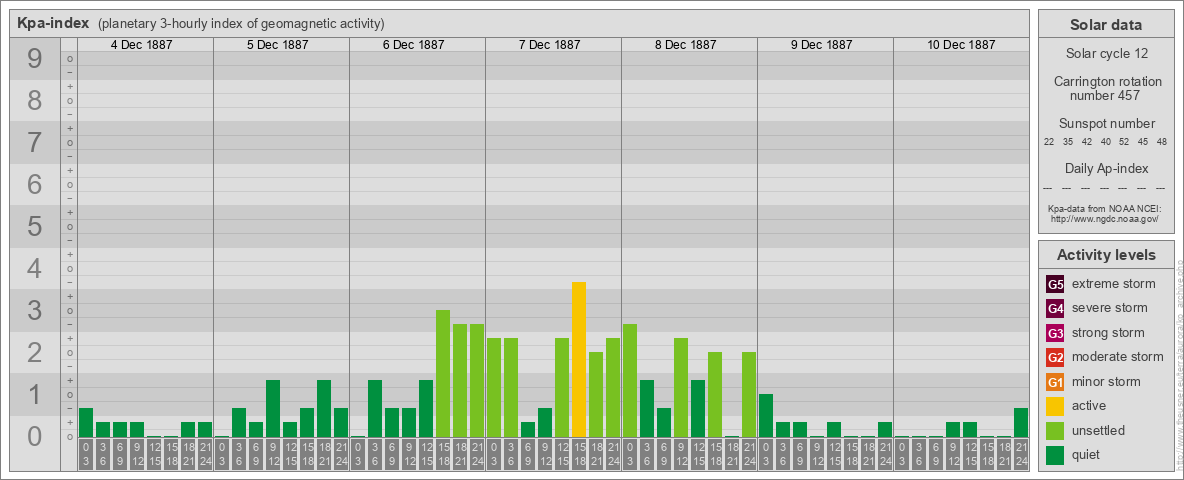Click the 21-24 time slot under 10 Dec
Screen dimensions: 1184x480
(1021, 455)
